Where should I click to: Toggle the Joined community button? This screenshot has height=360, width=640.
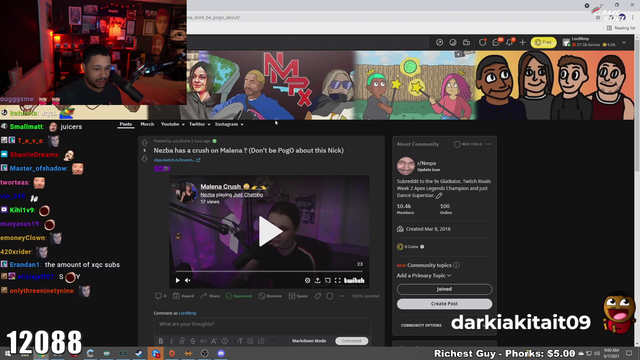(x=444, y=289)
